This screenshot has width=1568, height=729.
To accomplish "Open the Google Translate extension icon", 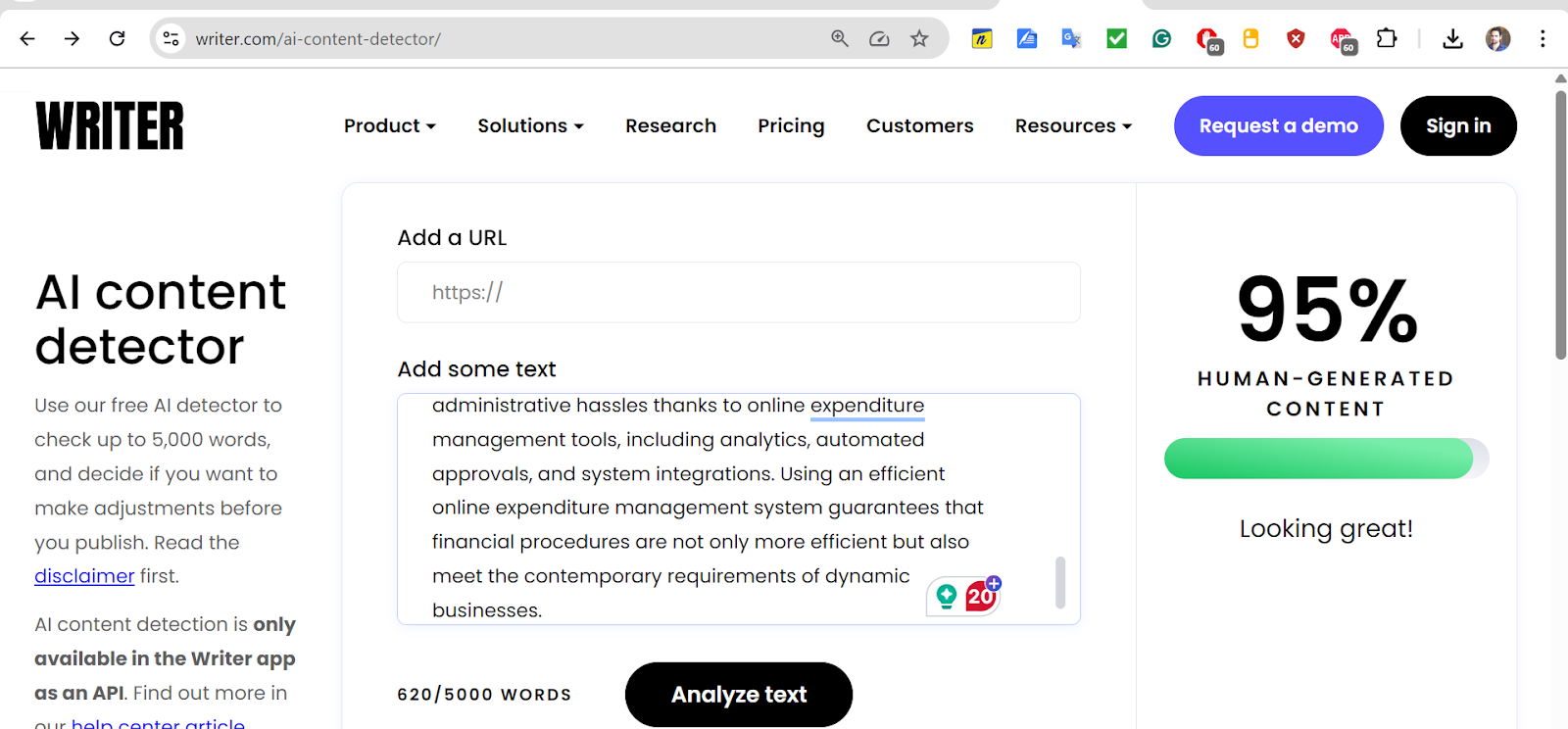I will pyautogui.click(x=1071, y=39).
